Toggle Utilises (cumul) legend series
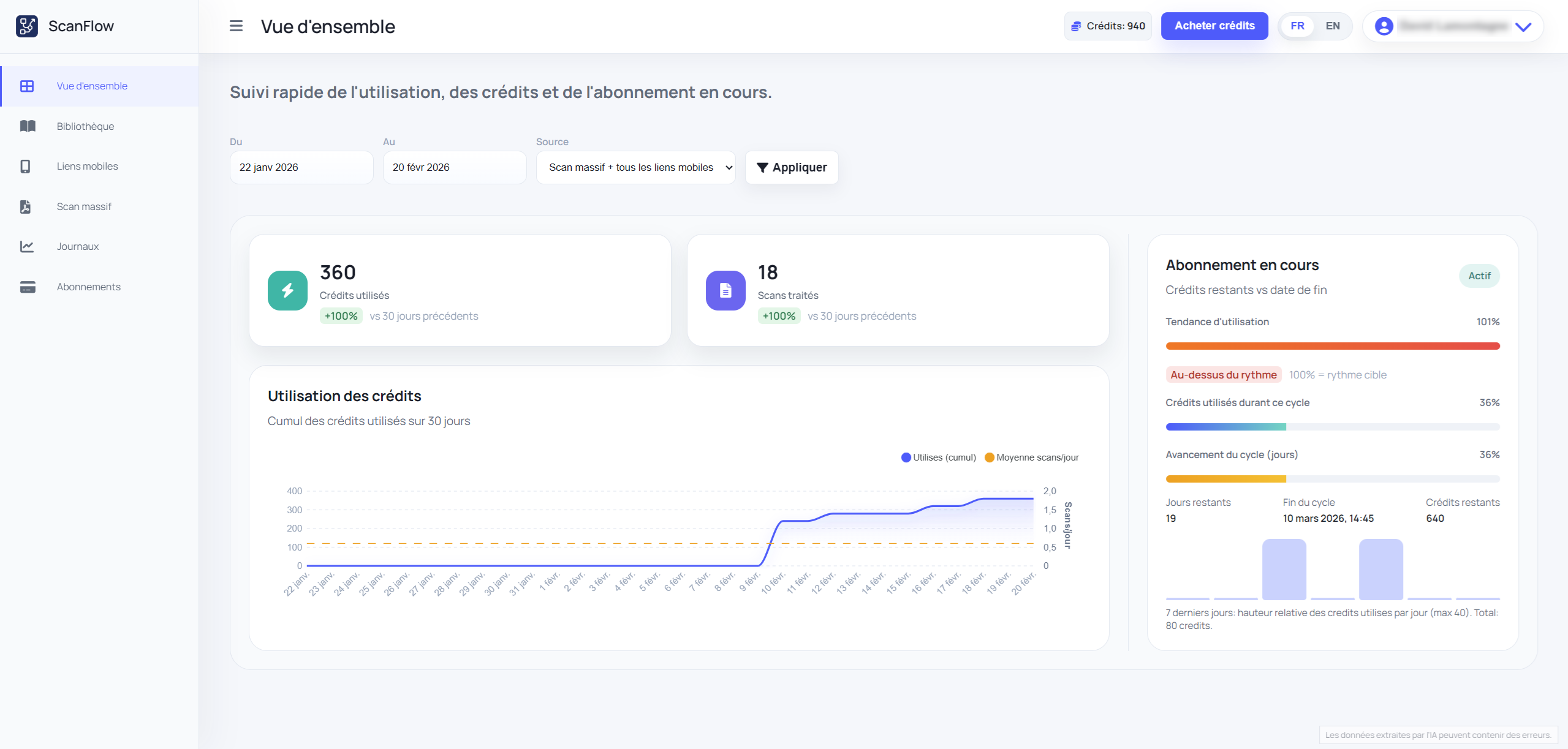The height and width of the screenshot is (749, 1568). coord(938,457)
